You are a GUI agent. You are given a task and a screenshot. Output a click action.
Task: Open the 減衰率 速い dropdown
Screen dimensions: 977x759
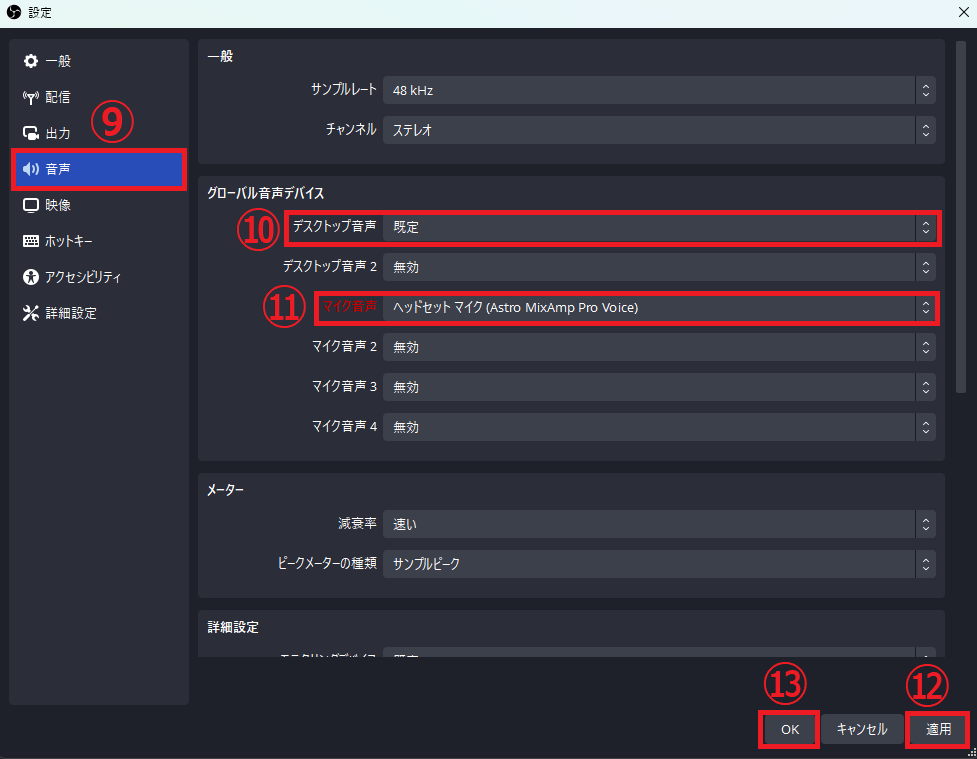pyautogui.click(x=659, y=524)
